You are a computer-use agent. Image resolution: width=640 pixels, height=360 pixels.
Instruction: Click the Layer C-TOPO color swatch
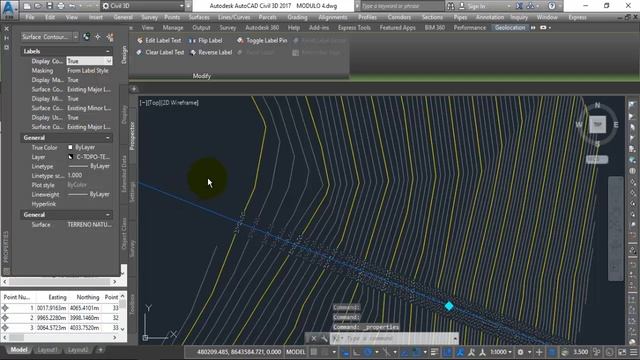[71, 157]
